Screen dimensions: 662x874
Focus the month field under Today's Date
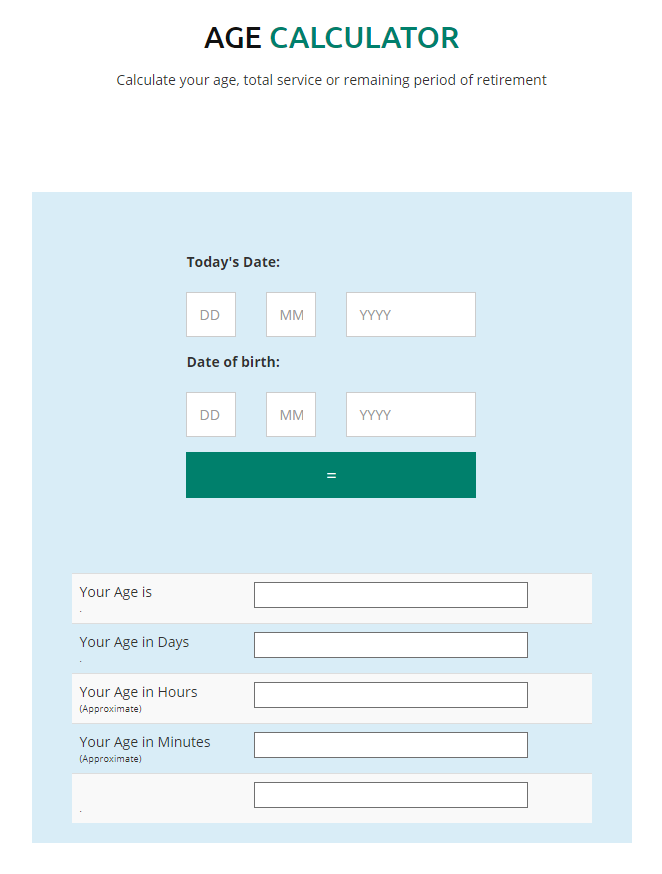(291, 315)
